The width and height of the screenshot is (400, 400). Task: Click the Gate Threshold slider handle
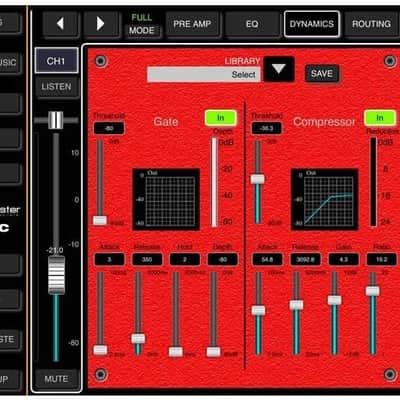point(100,220)
